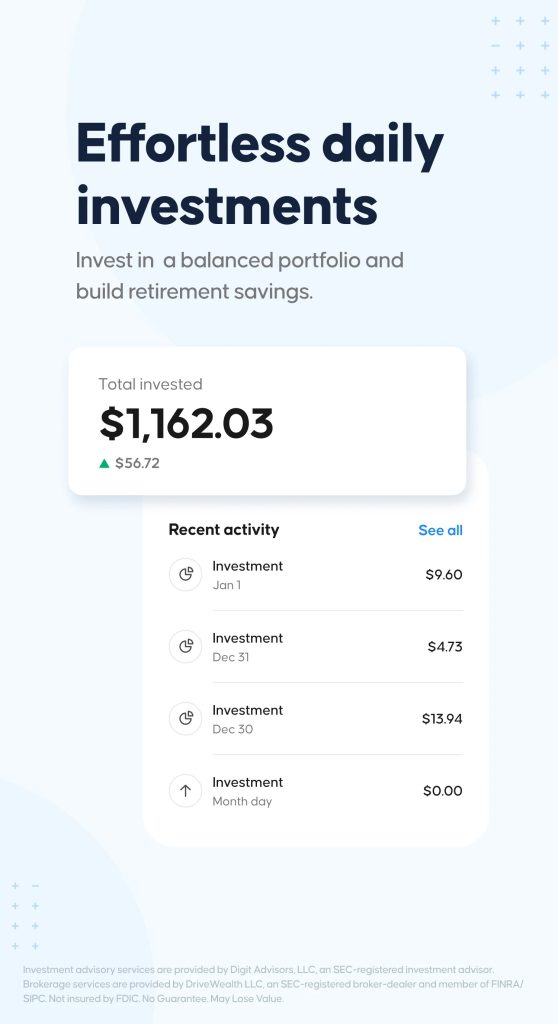This screenshot has height=1024, width=558.
Task: Click the $13.94 amount
Action: pos(442,719)
